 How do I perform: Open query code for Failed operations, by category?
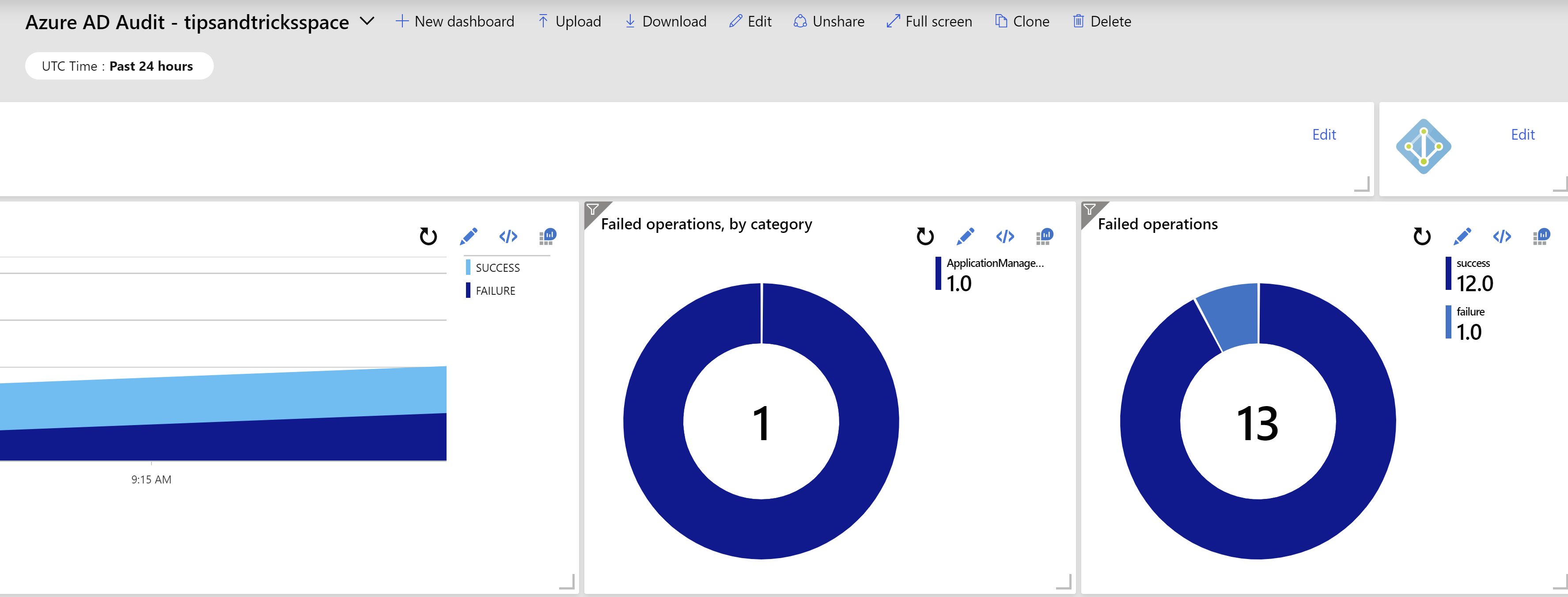pyautogui.click(x=1005, y=236)
